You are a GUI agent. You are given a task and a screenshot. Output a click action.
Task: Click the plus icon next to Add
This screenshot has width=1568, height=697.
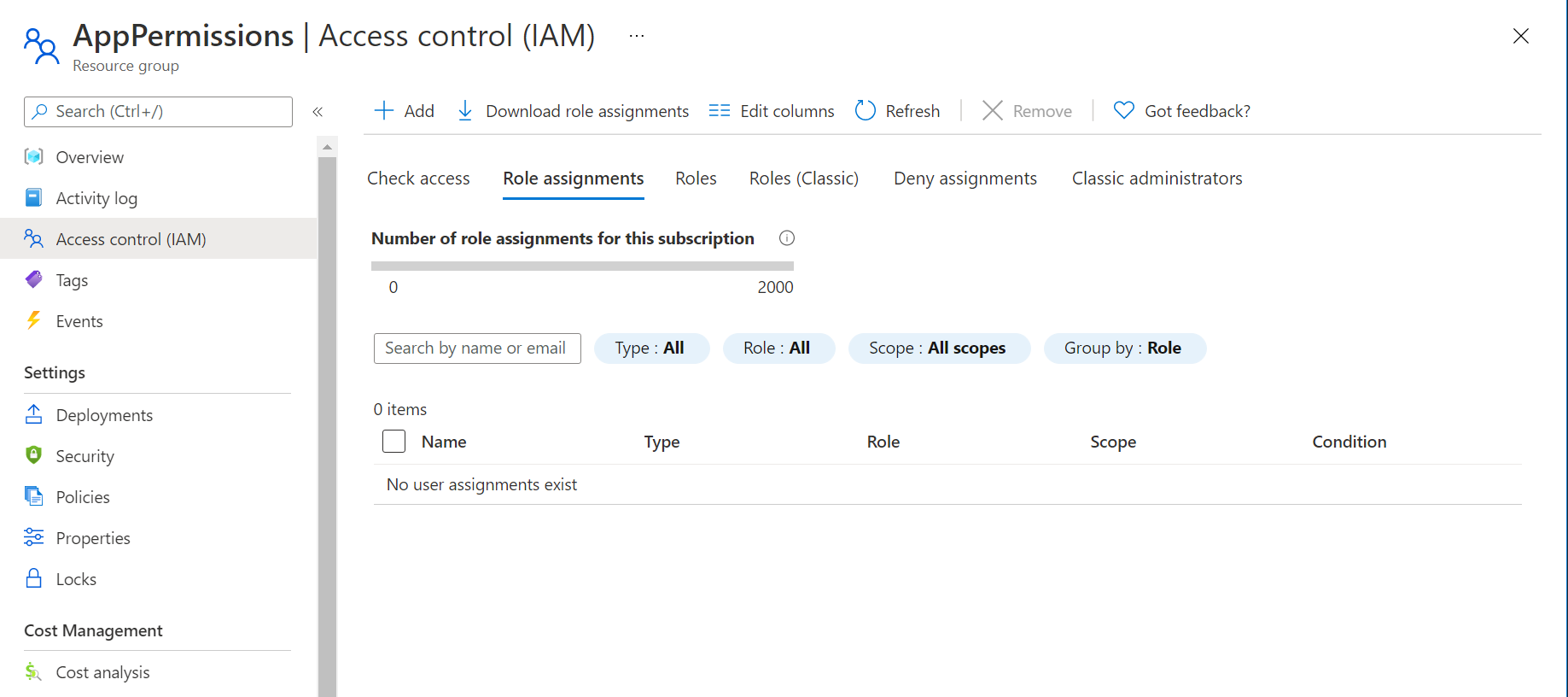[384, 110]
